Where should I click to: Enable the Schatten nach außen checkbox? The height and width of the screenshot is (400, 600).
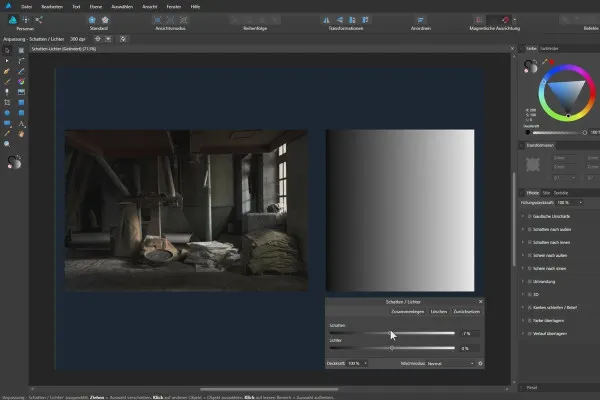(x=530, y=229)
